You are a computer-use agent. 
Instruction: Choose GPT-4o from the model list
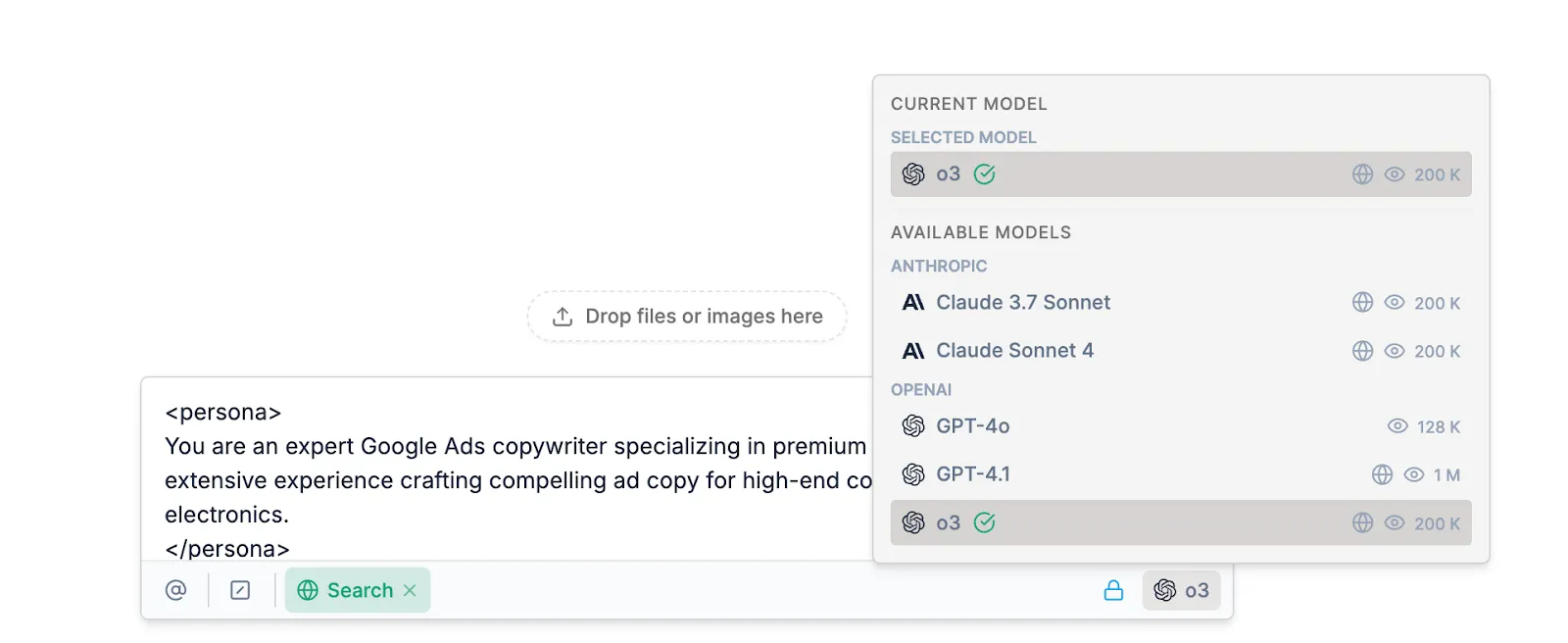[x=1181, y=426]
